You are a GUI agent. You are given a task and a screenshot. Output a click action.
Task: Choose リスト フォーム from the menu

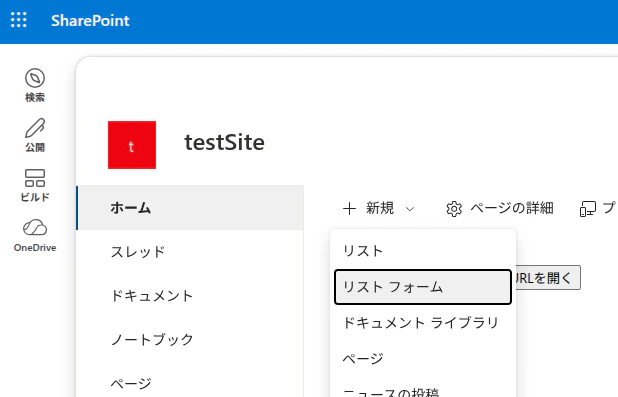tap(423, 287)
